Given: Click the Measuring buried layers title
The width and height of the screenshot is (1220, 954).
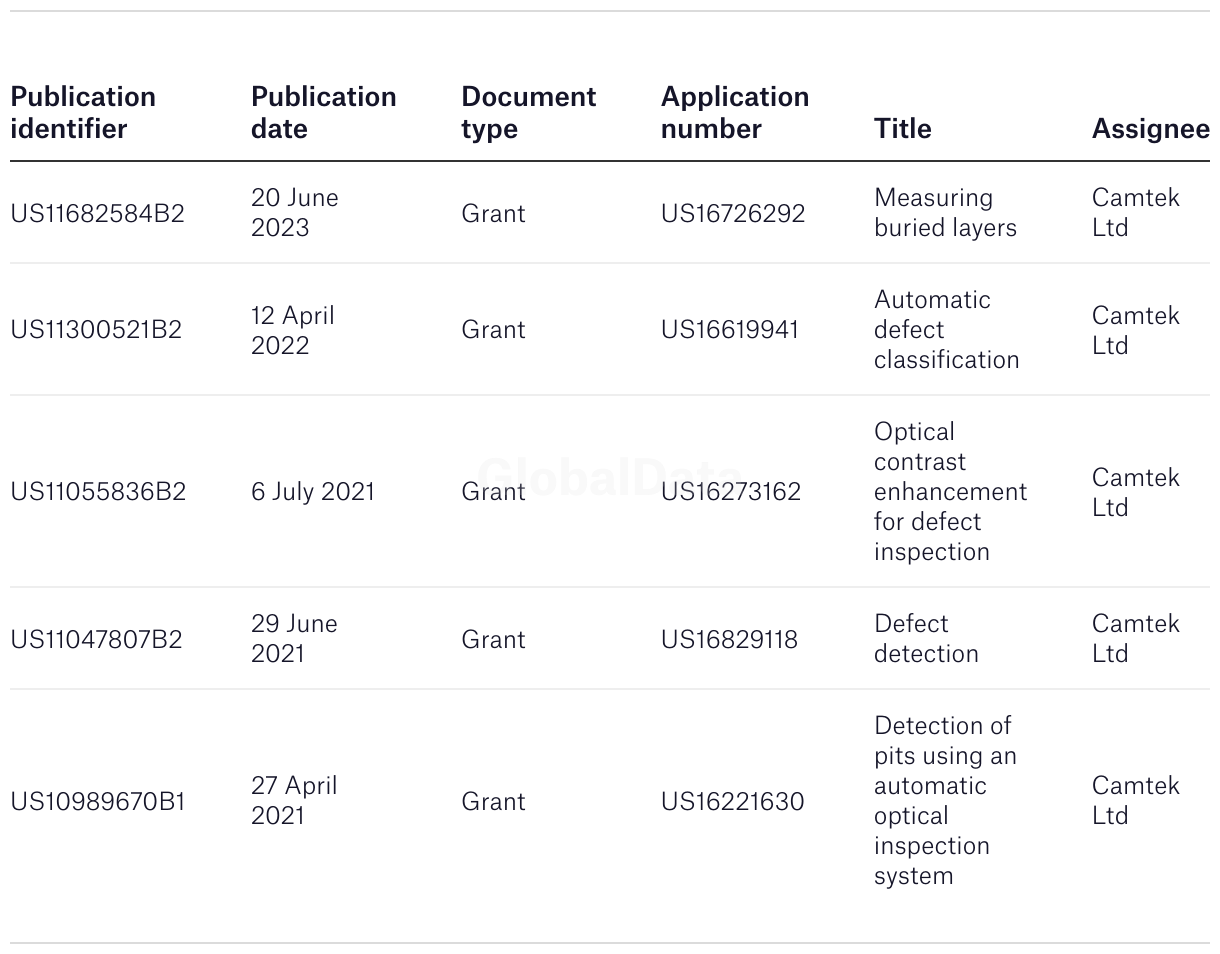Looking at the screenshot, I should 945,213.
